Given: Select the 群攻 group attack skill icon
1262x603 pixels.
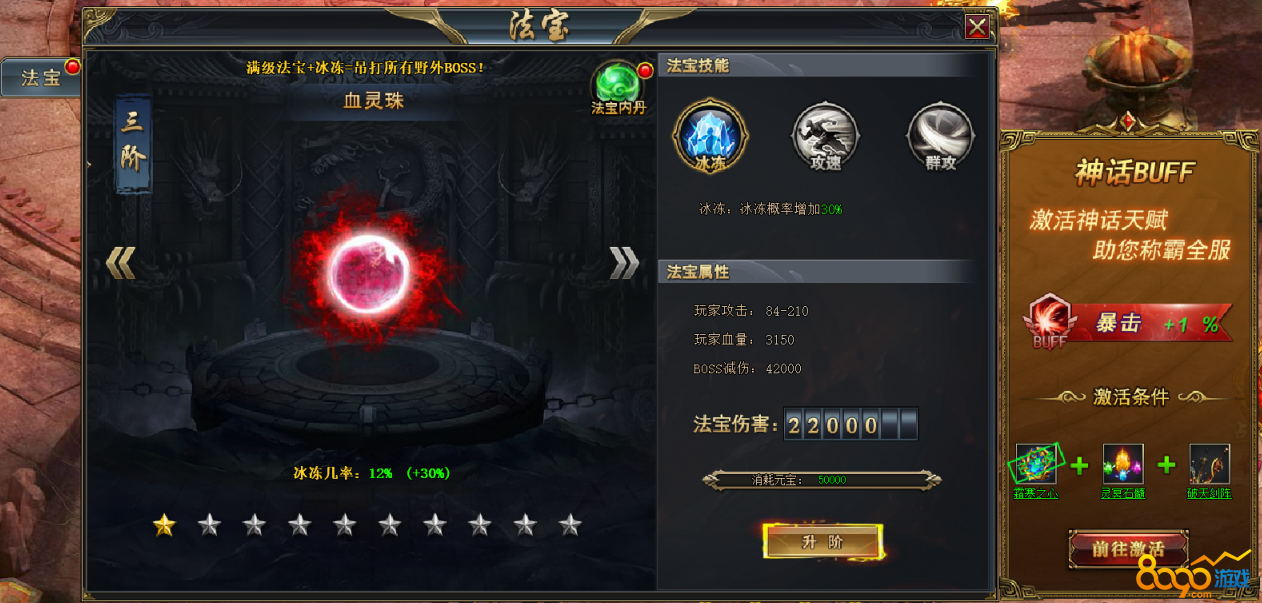Looking at the screenshot, I should pos(940,134).
